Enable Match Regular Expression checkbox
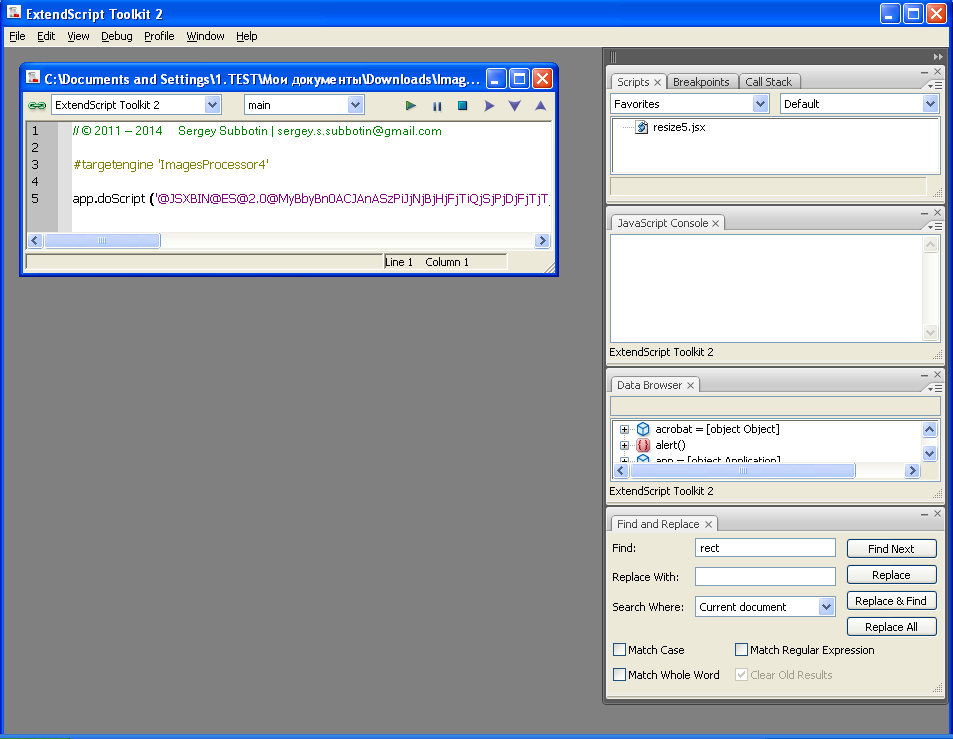 coord(741,650)
